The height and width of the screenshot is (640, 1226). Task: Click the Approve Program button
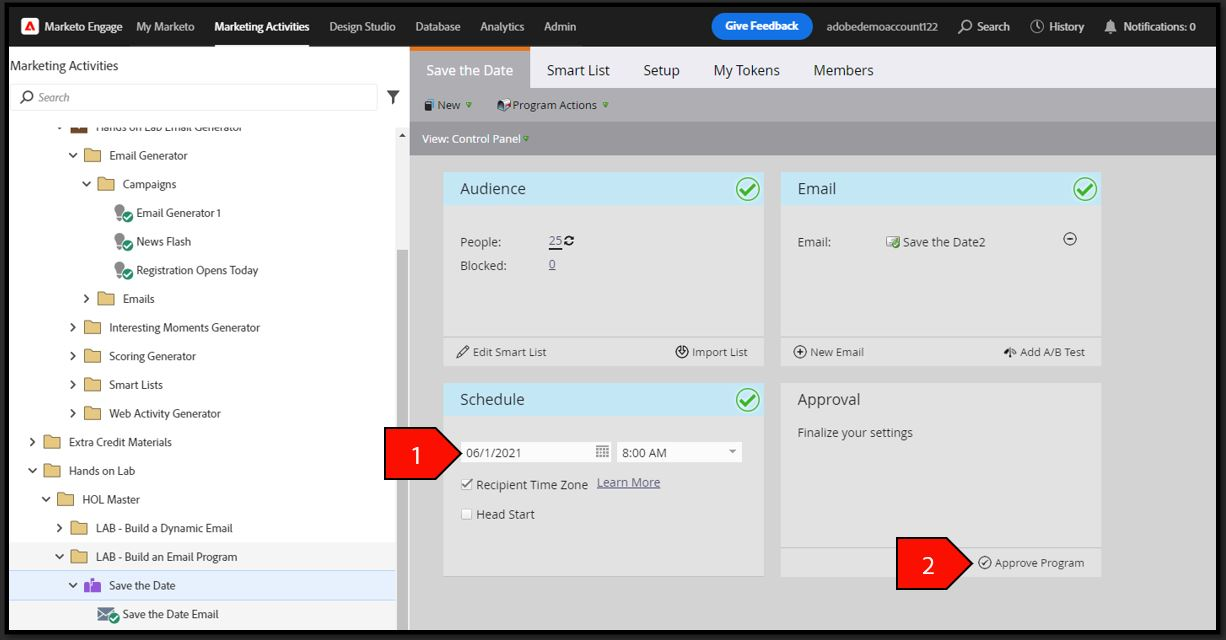[x=1031, y=563]
